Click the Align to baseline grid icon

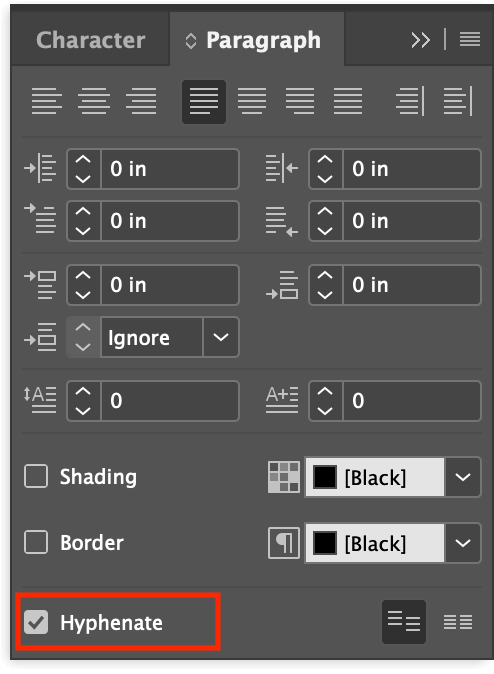click(x=458, y=622)
